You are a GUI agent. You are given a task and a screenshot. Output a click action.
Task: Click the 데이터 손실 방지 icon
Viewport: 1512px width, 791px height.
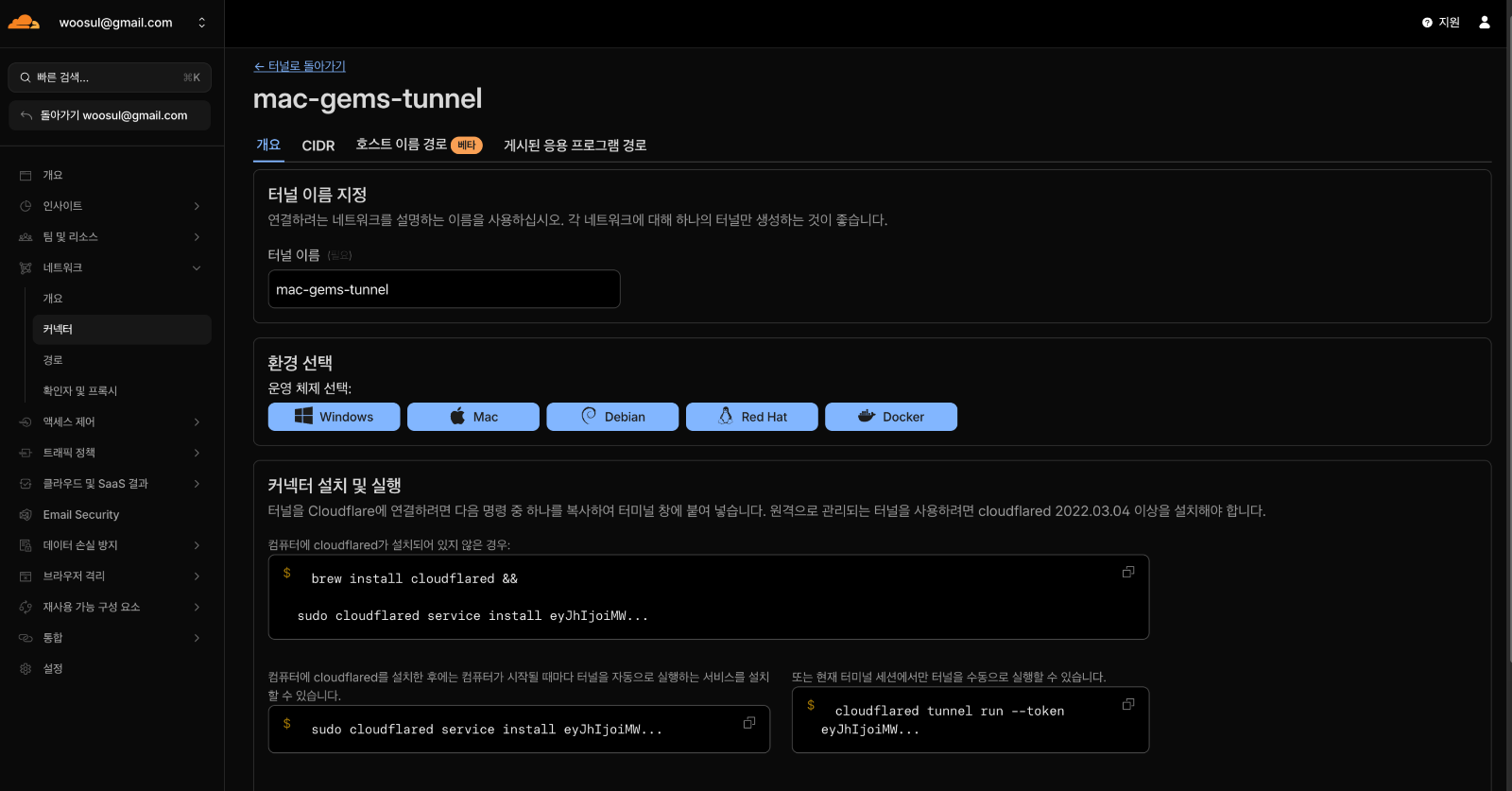point(26,545)
